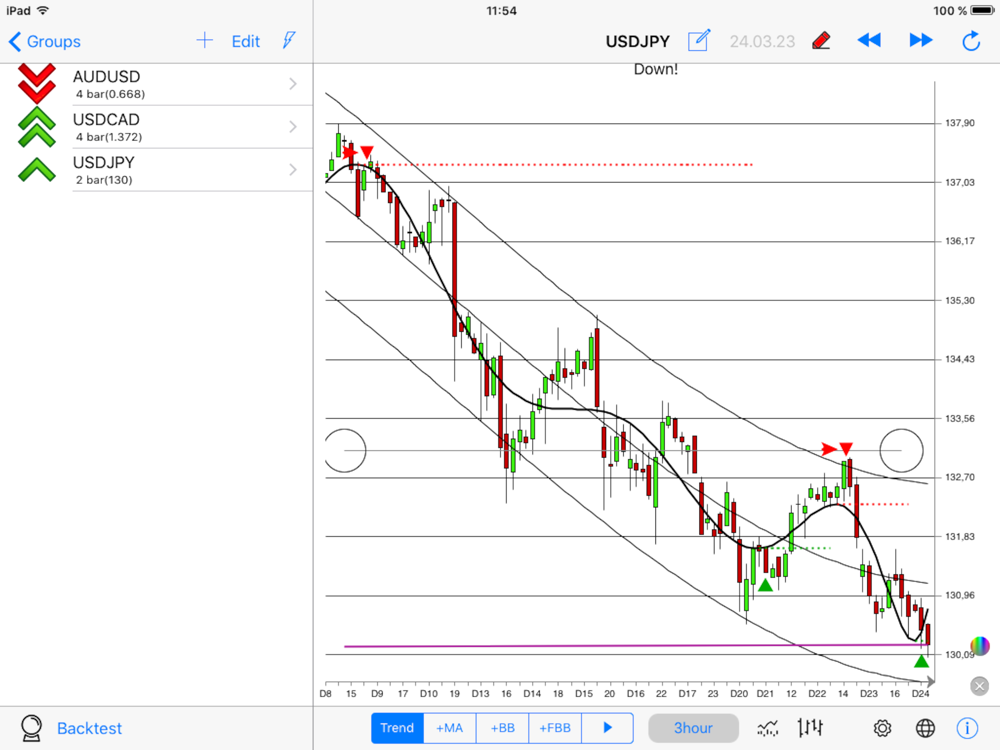Open the info button
Image resolution: width=1000 pixels, height=750 pixels.
coord(967,728)
